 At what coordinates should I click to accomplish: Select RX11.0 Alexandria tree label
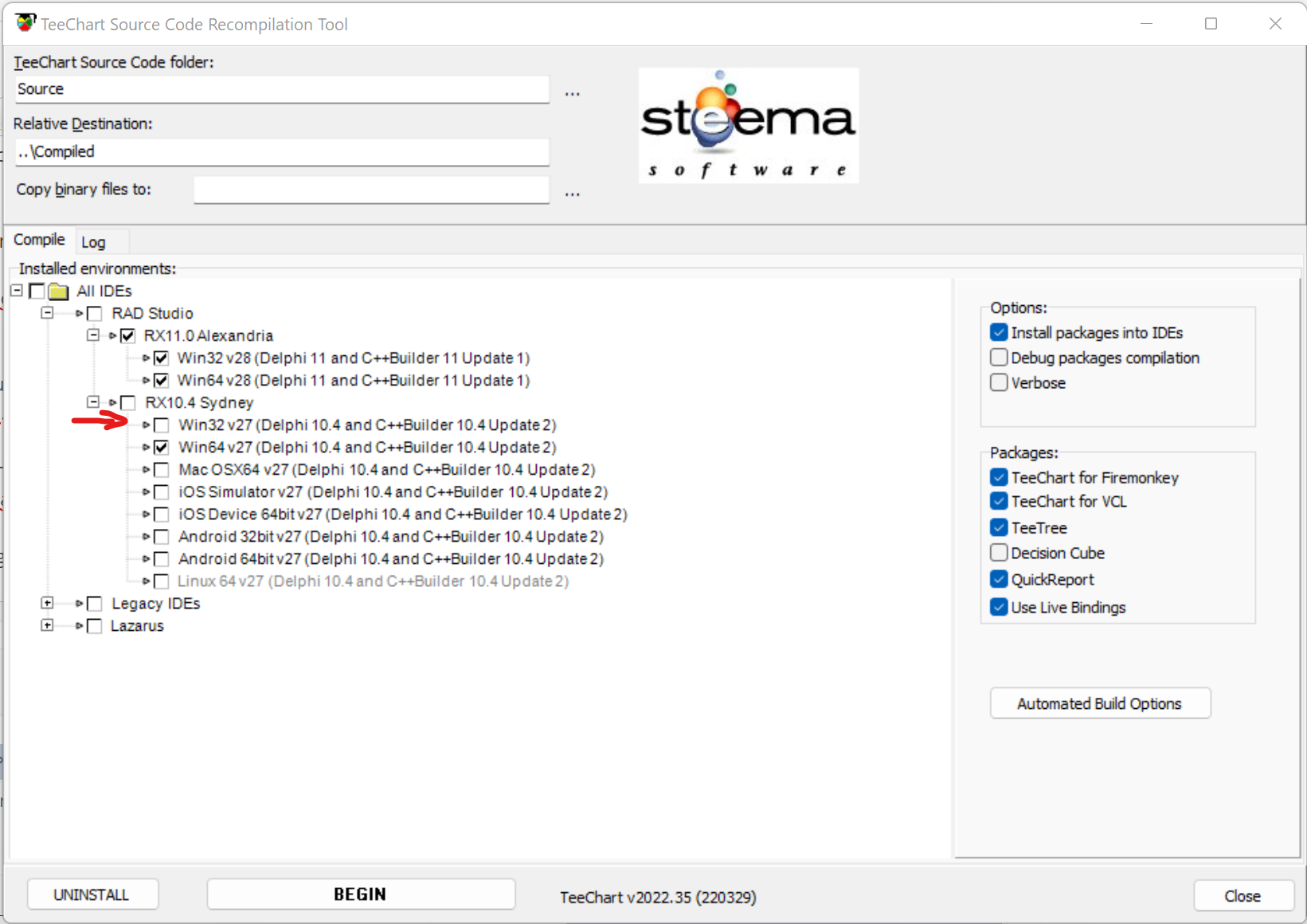pos(209,335)
